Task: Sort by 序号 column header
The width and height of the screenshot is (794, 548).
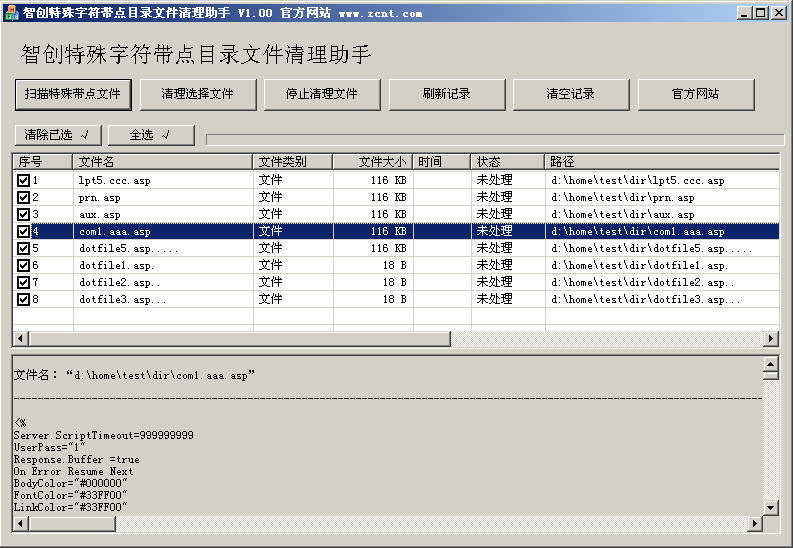Action: point(43,162)
